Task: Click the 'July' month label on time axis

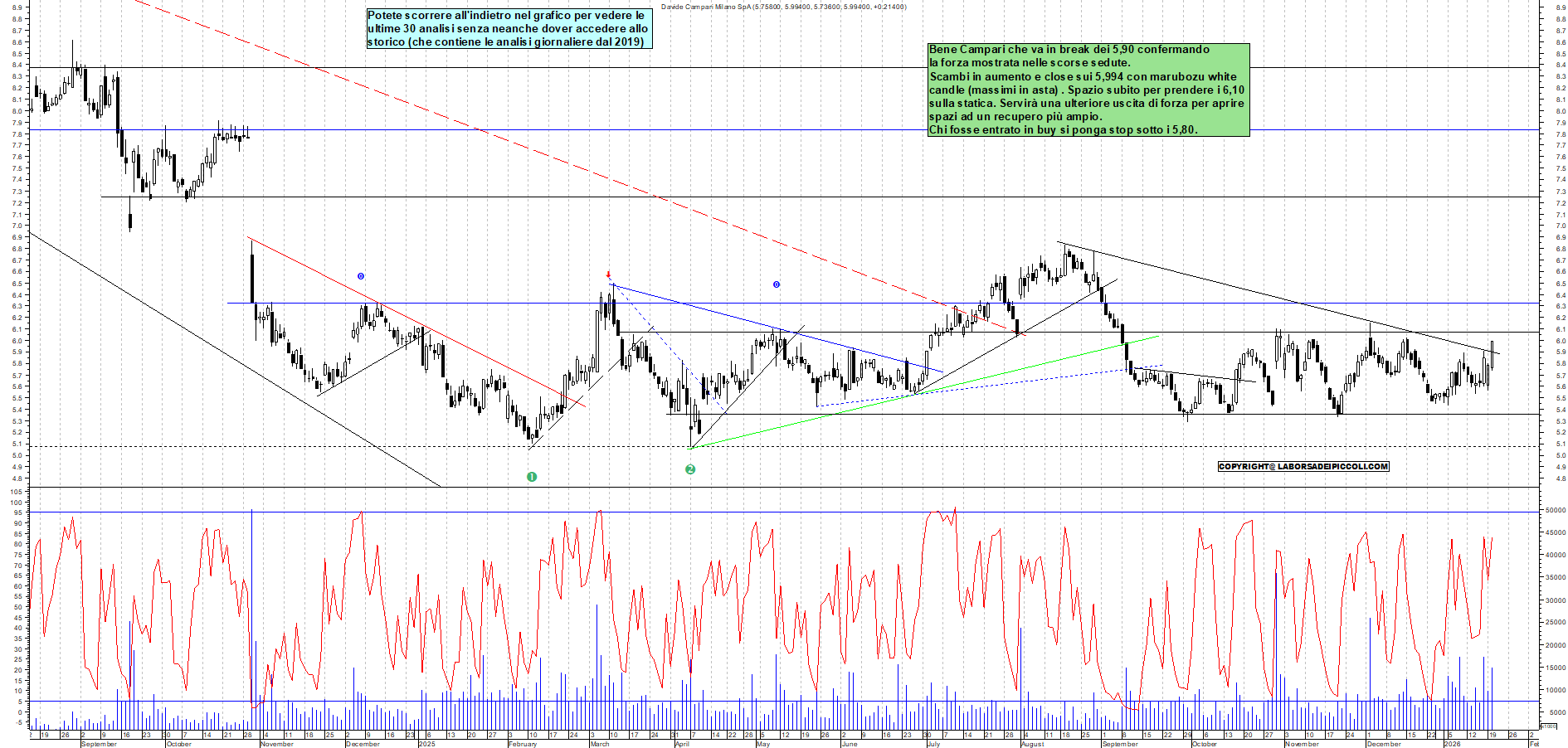Action: [933, 744]
